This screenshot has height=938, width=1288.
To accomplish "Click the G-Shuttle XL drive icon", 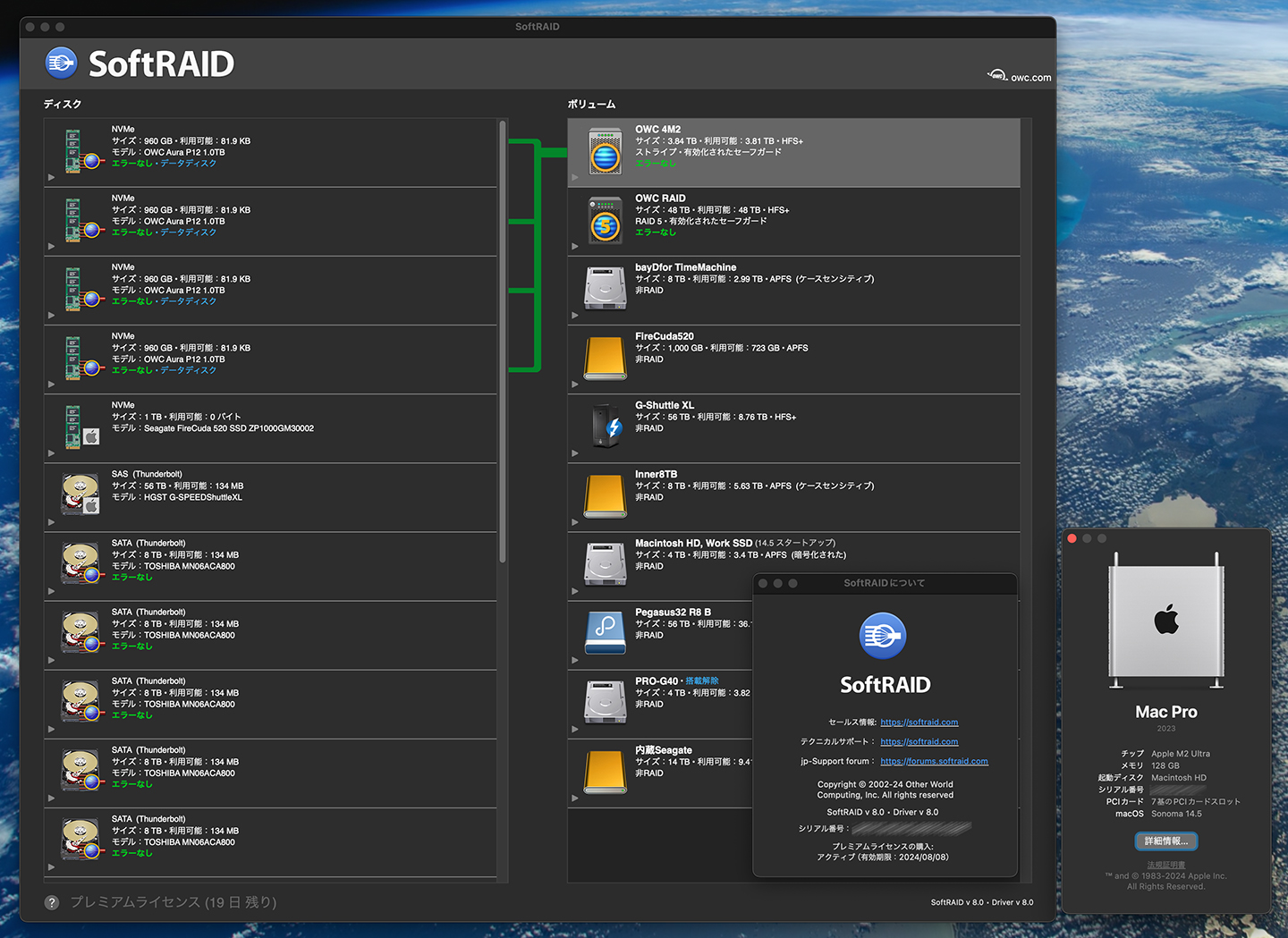I will tap(605, 427).
